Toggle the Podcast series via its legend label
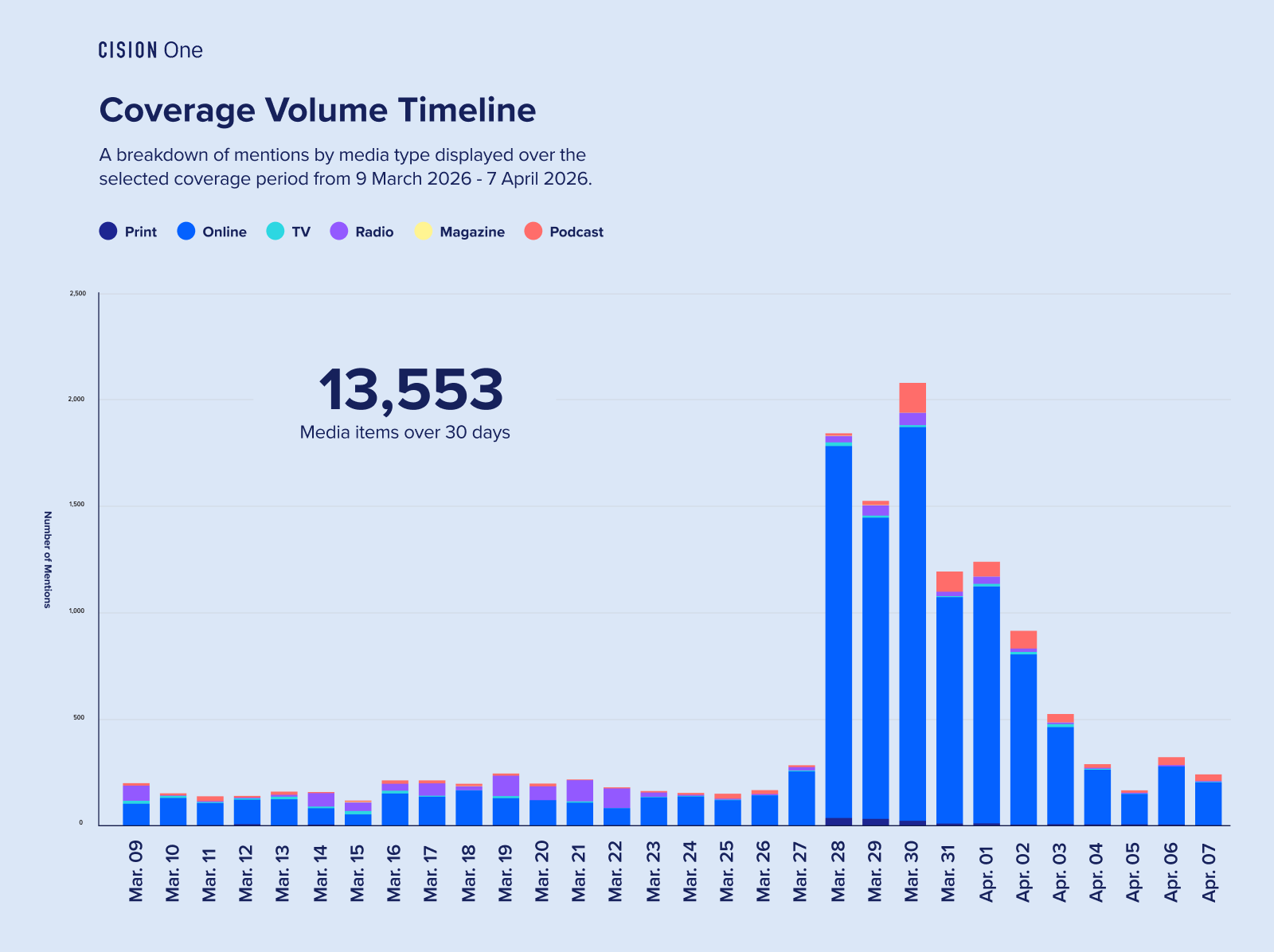Screen dimensions: 1274x952 coord(576,232)
